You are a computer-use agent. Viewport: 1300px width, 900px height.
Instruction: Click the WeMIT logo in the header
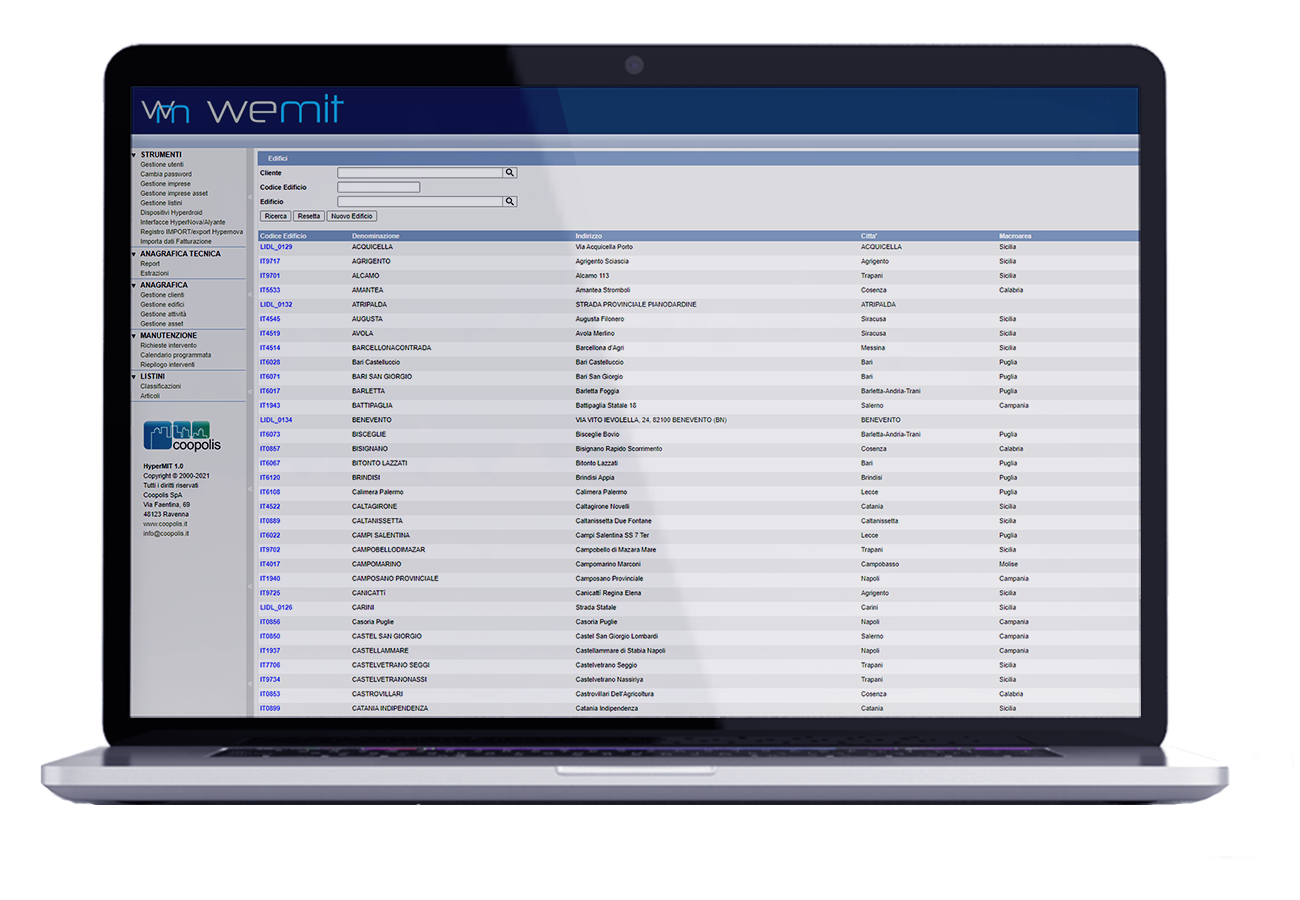tap(242, 111)
